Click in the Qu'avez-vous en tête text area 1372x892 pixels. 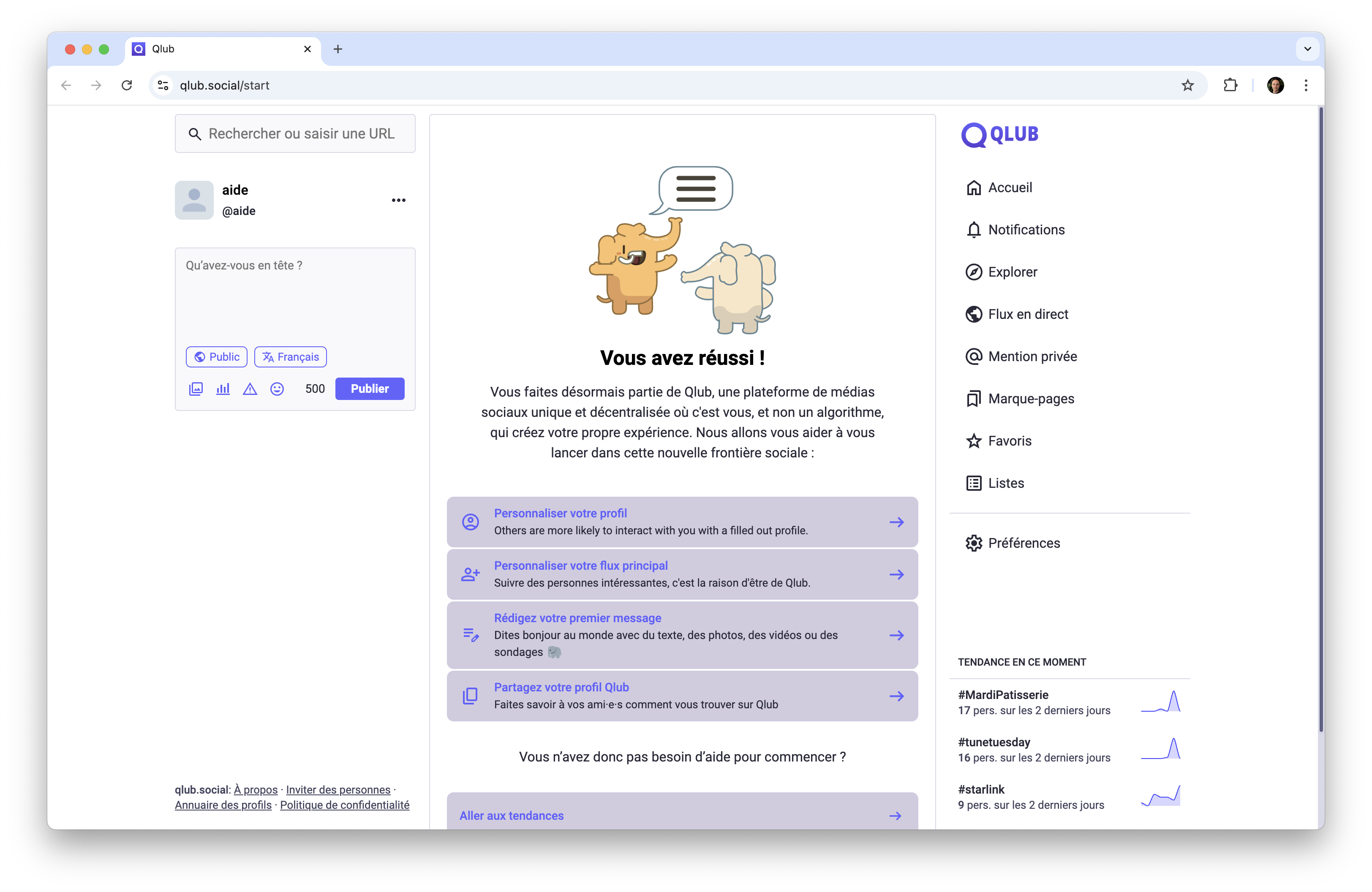pyautogui.click(x=295, y=297)
